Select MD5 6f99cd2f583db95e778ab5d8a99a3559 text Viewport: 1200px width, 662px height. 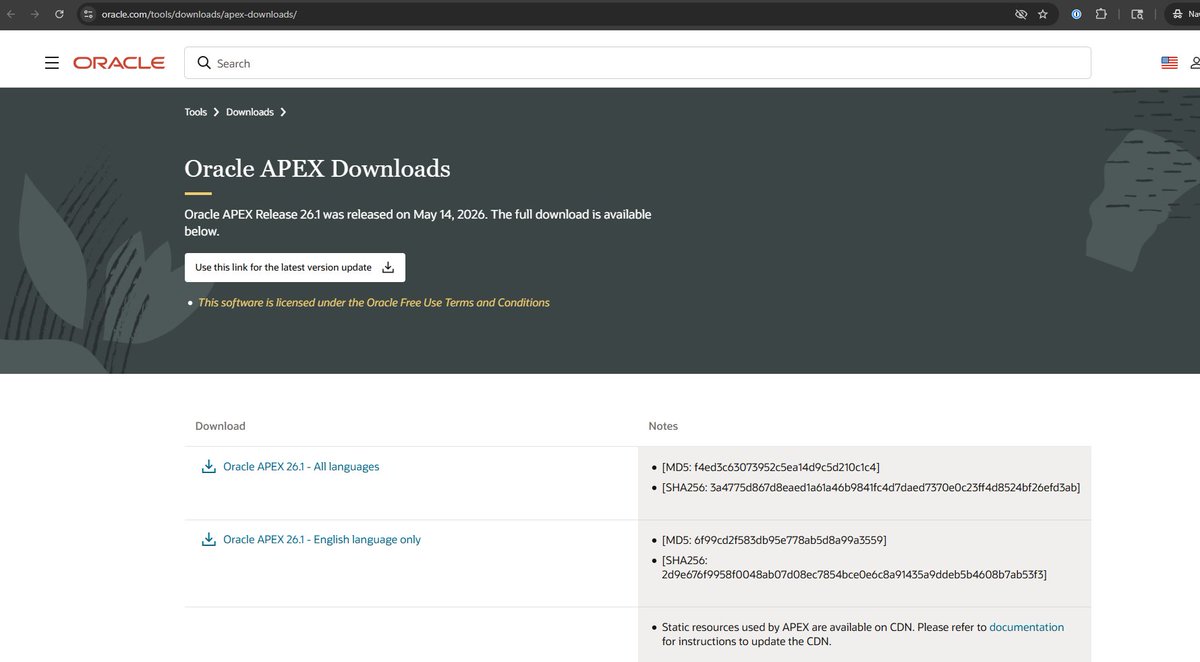click(x=774, y=540)
